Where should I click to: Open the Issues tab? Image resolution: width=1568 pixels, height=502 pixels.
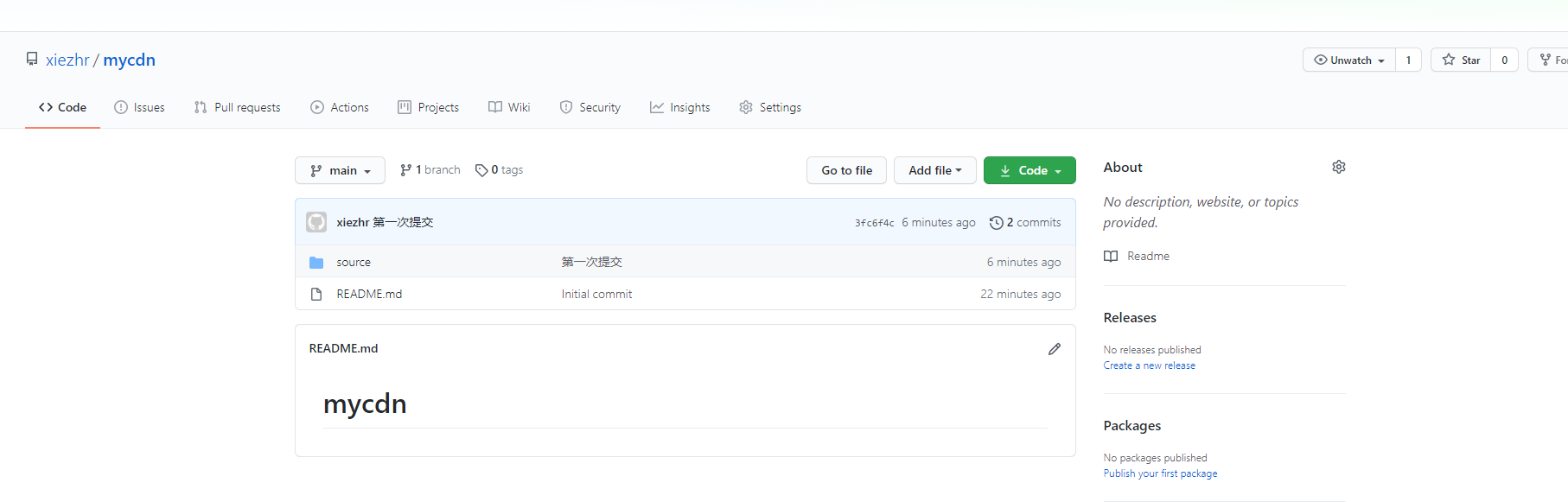click(139, 107)
